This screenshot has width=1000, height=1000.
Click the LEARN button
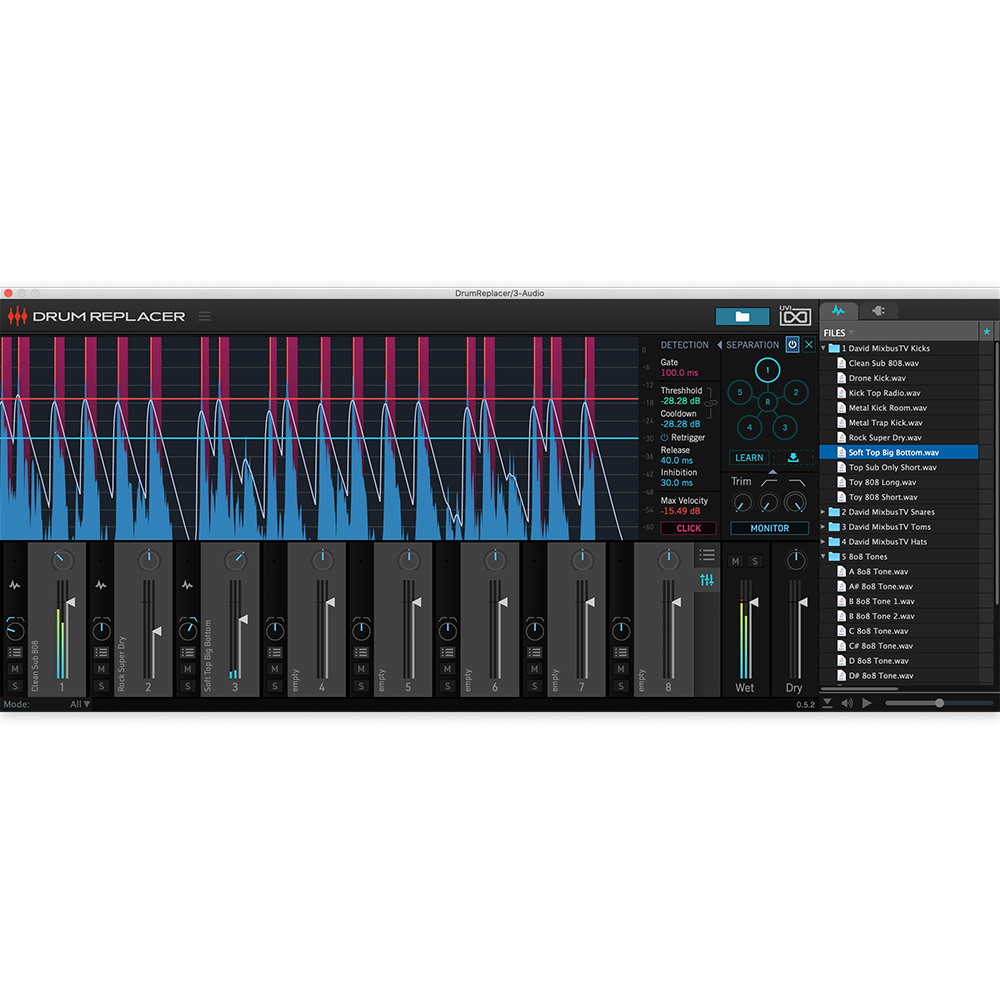click(x=749, y=457)
